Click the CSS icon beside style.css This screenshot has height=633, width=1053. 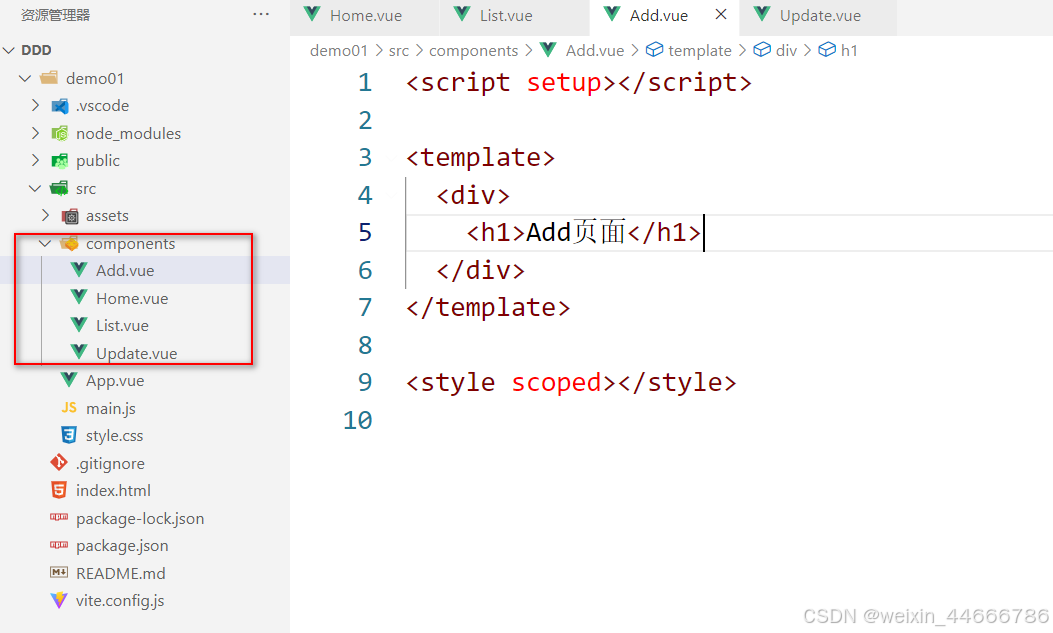(69, 435)
